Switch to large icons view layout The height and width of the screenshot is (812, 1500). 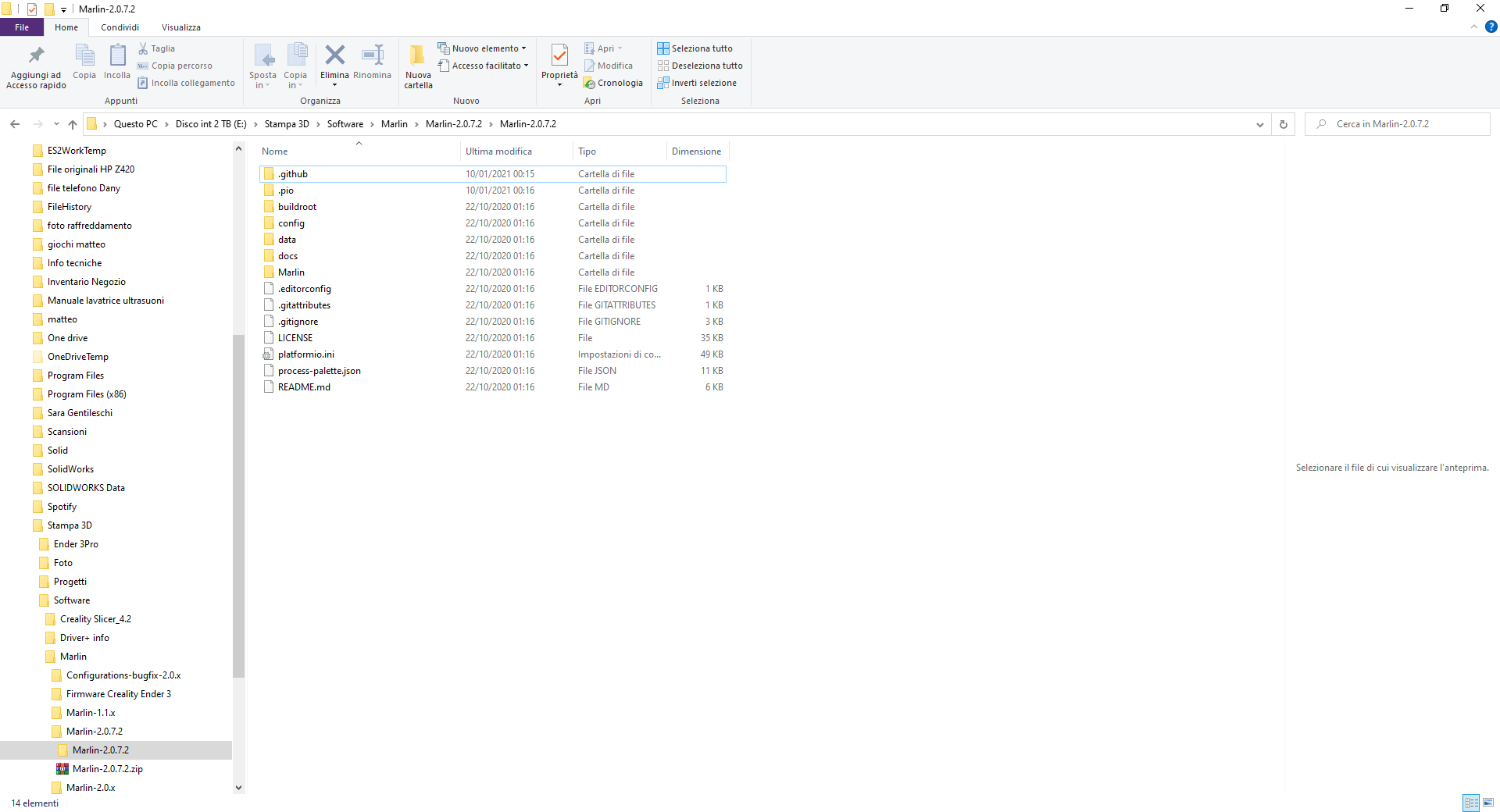coord(1488,802)
